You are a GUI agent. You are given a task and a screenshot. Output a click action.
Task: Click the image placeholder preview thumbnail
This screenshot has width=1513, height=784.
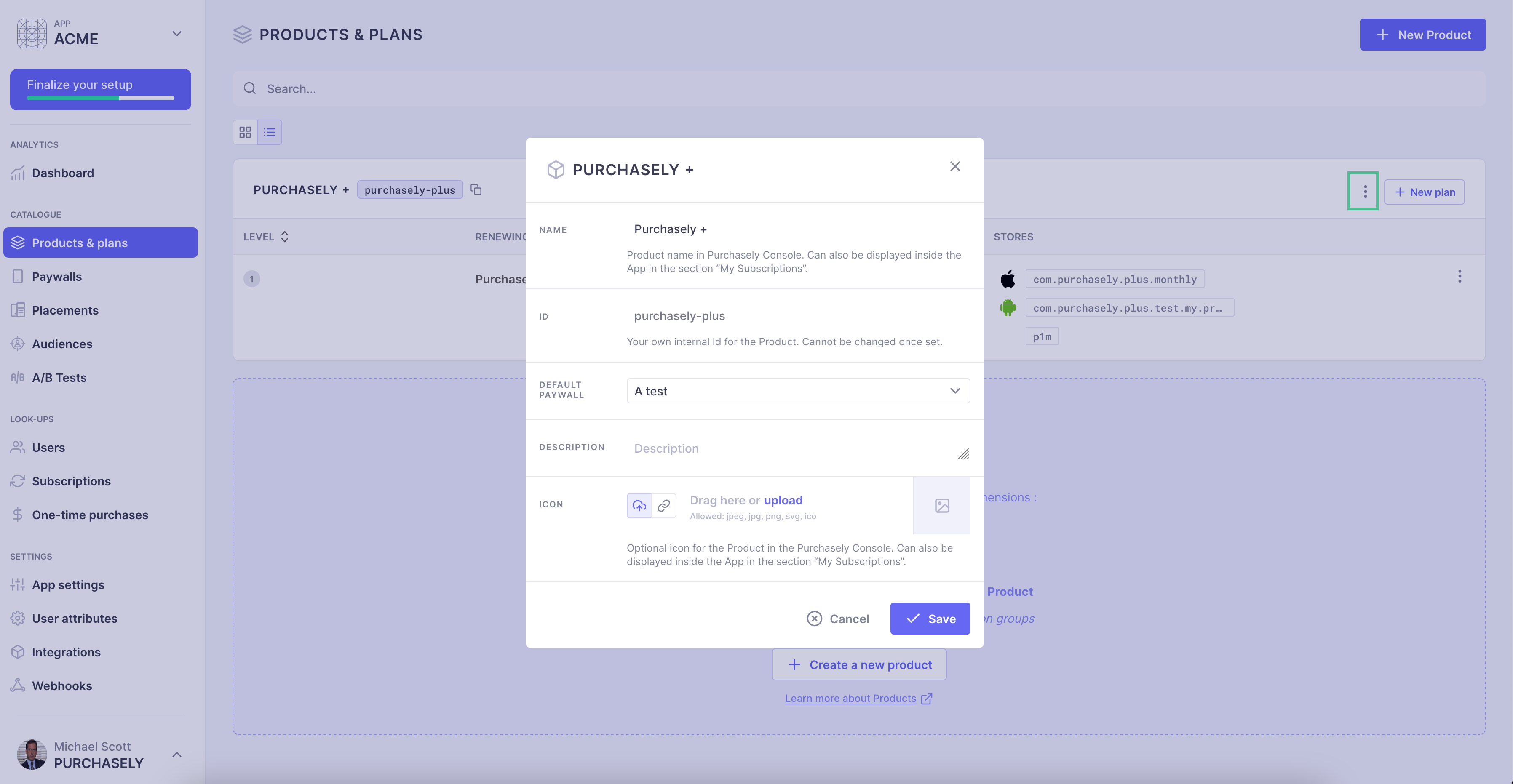pyautogui.click(x=941, y=505)
